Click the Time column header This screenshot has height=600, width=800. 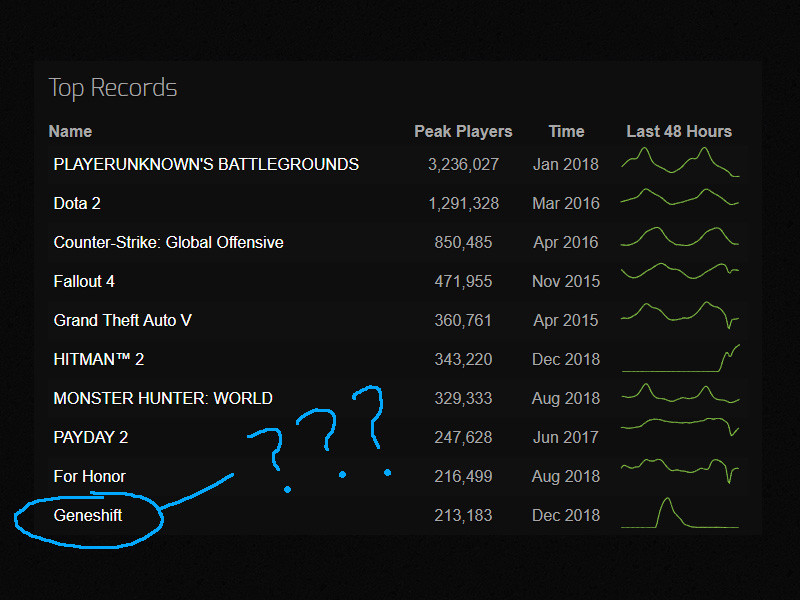click(566, 131)
